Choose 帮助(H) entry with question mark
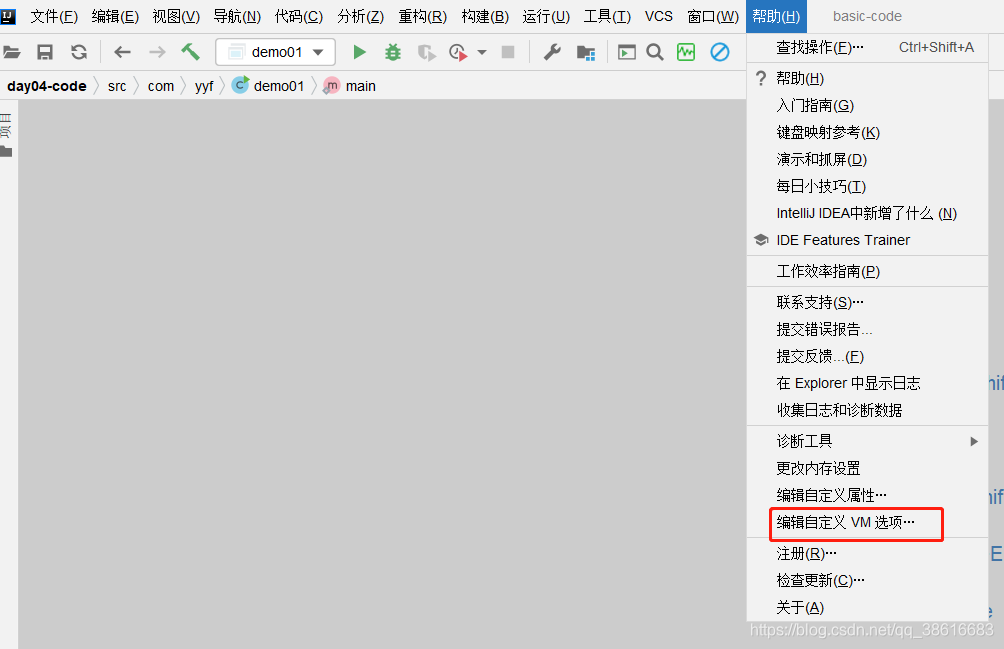The width and height of the screenshot is (1004, 649). pyautogui.click(x=867, y=78)
